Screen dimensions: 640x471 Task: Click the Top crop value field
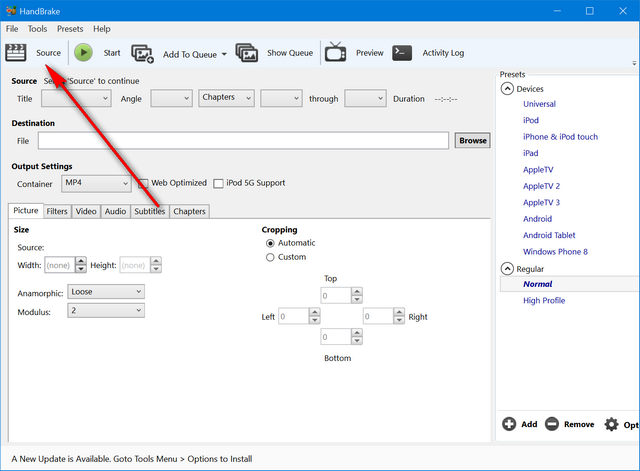336,295
